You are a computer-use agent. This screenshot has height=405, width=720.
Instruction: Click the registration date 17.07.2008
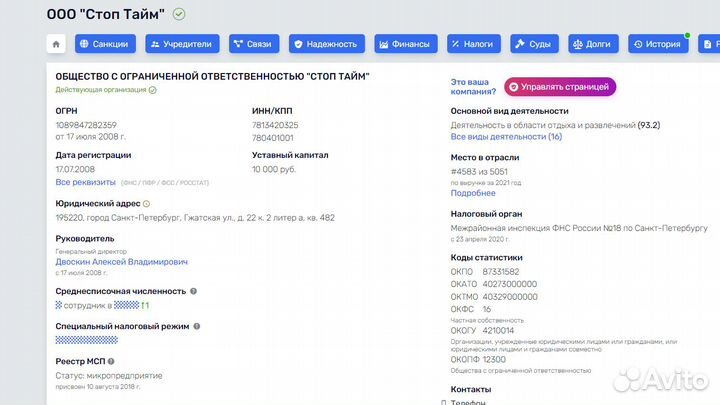click(75, 169)
